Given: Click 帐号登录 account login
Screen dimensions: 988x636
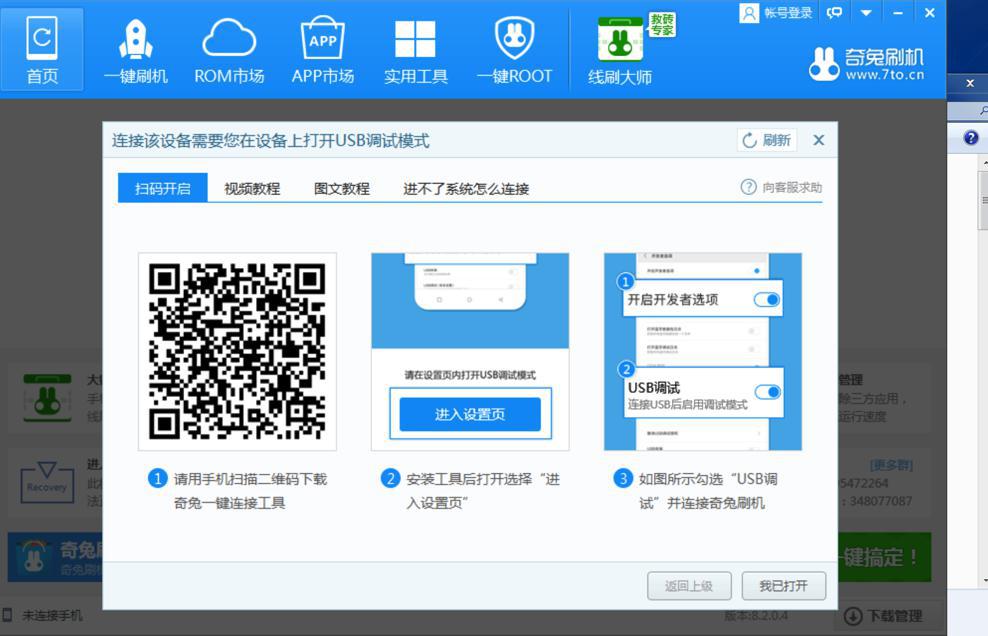Looking at the screenshot, I should [776, 13].
